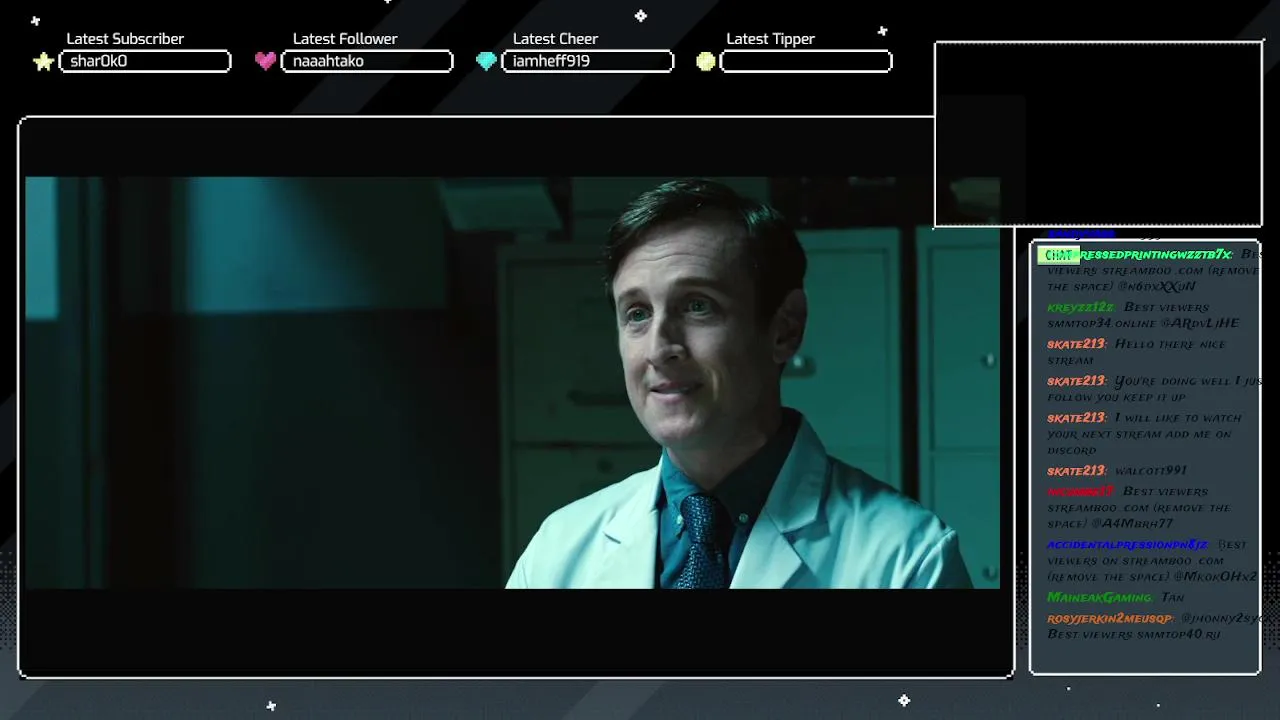Click the empty webcam overlay box
Image resolution: width=1280 pixels, height=720 pixels.
tap(1098, 134)
